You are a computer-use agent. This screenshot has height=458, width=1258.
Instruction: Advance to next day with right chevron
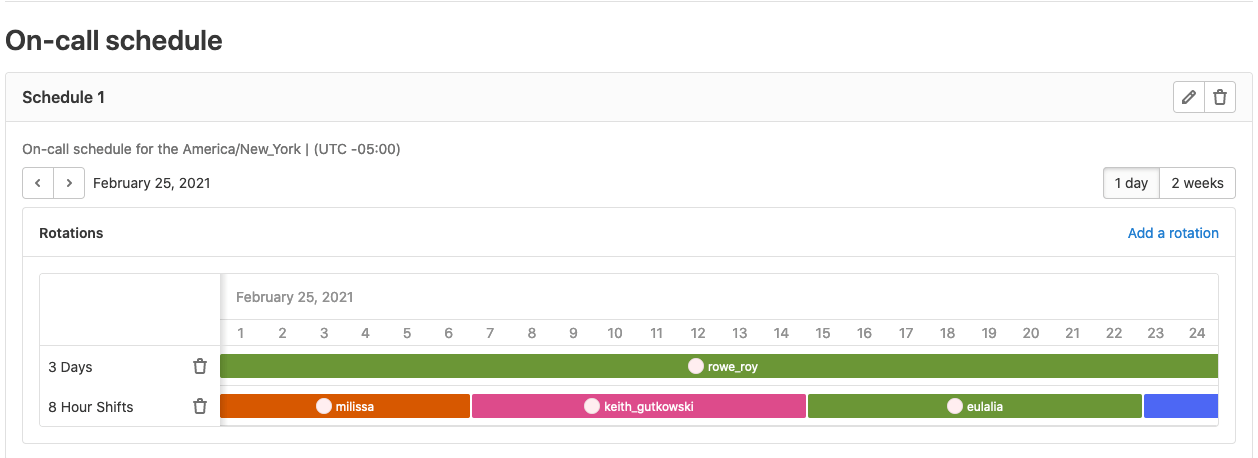(x=68, y=183)
